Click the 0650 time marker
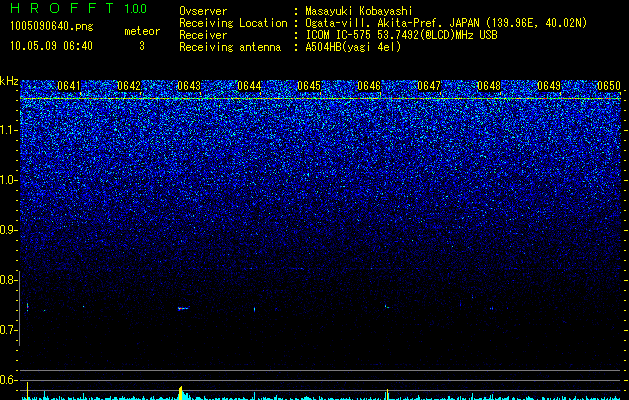This screenshot has width=629, height=400. tap(609, 86)
